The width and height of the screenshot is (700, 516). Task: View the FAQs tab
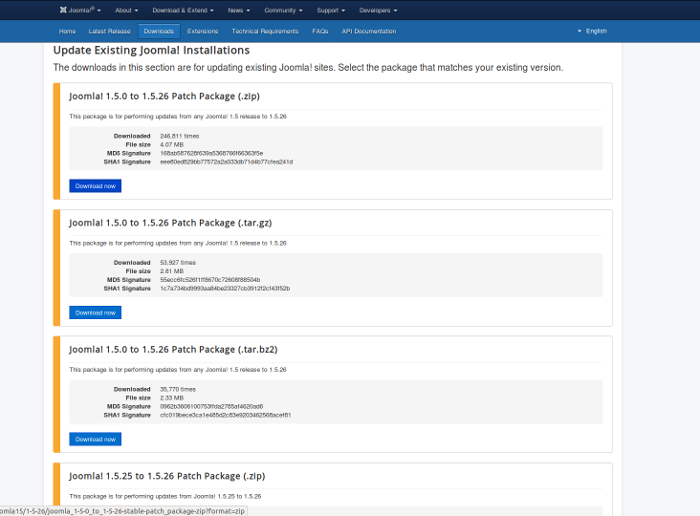coord(320,31)
